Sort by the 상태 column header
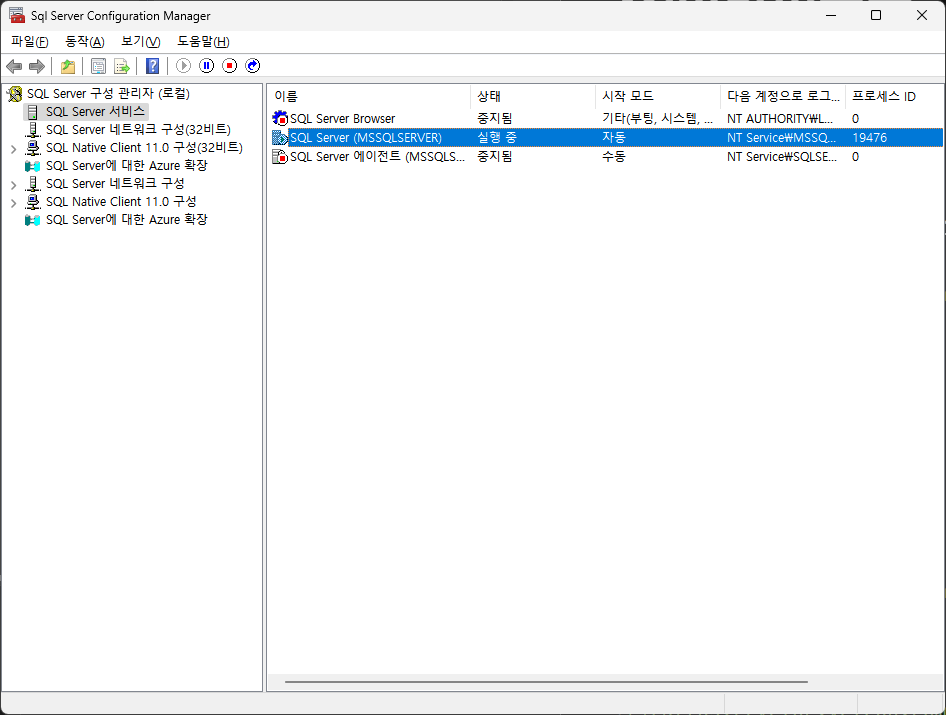 [533, 96]
